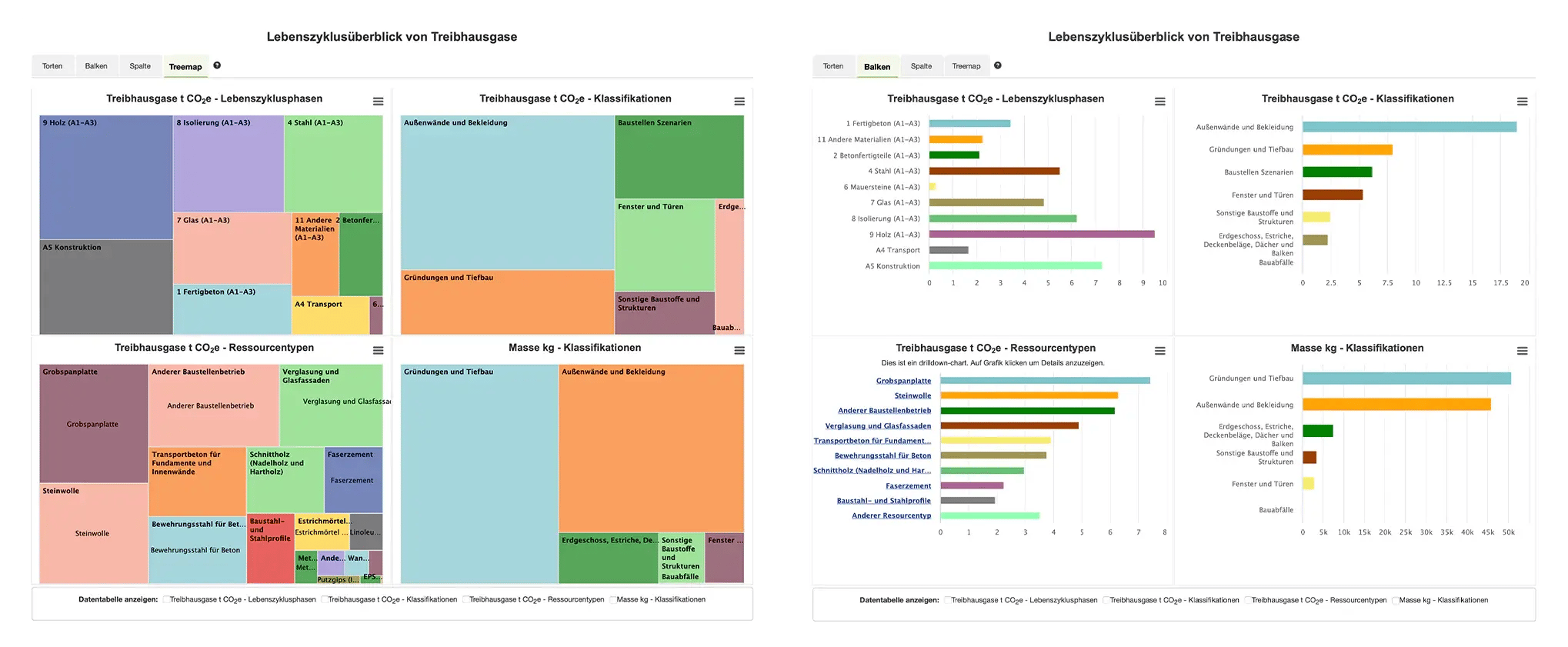Click the Anderer Baustellenbetrieb treemap block

pyautogui.click(x=213, y=405)
